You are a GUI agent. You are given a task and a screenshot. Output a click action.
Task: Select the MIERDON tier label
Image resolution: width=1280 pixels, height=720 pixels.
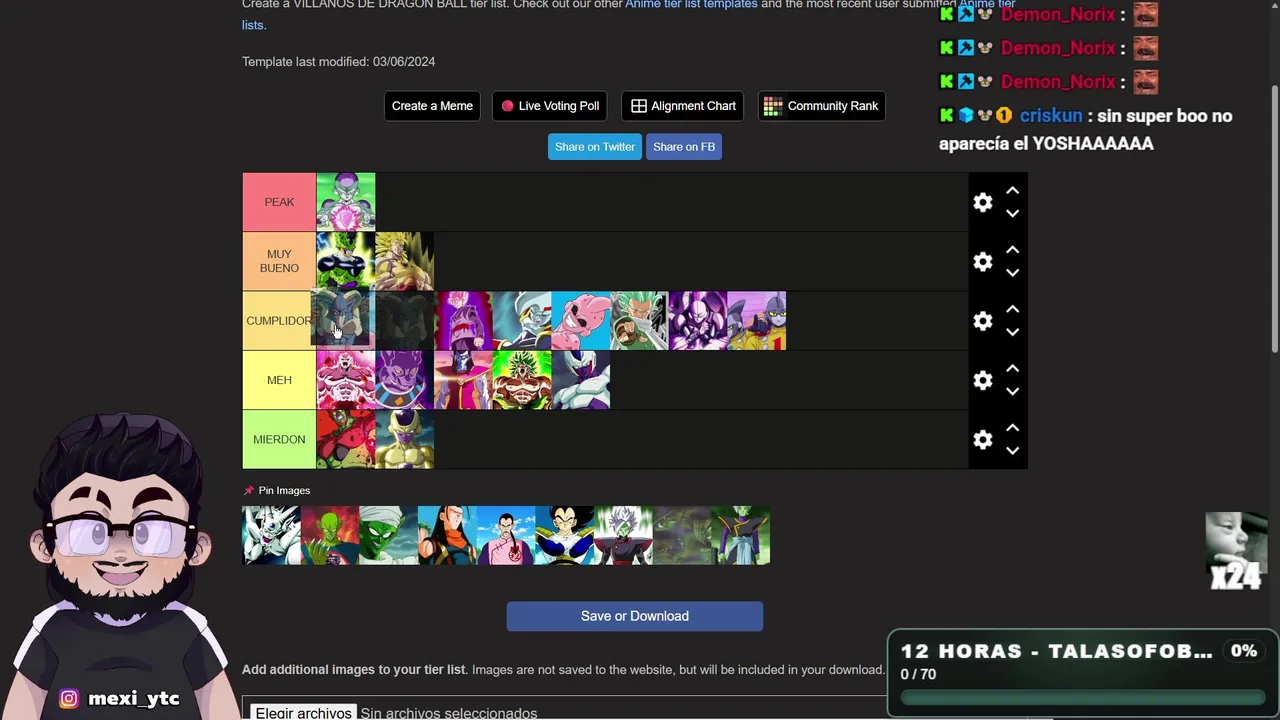coord(279,440)
